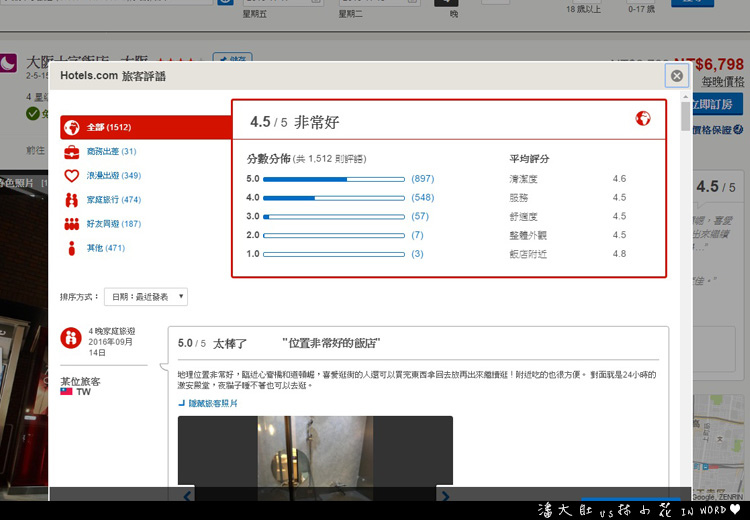Click the business trip briefcase icon

pos(72,152)
